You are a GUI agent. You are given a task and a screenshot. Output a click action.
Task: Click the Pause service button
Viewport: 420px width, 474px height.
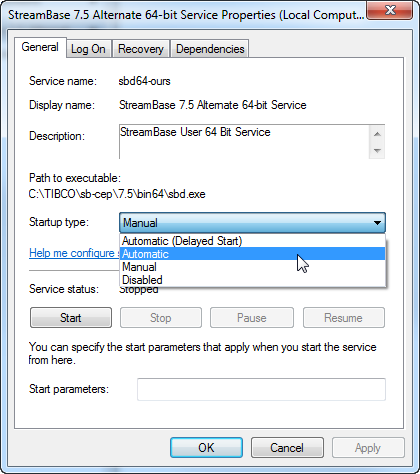[x=252, y=318]
